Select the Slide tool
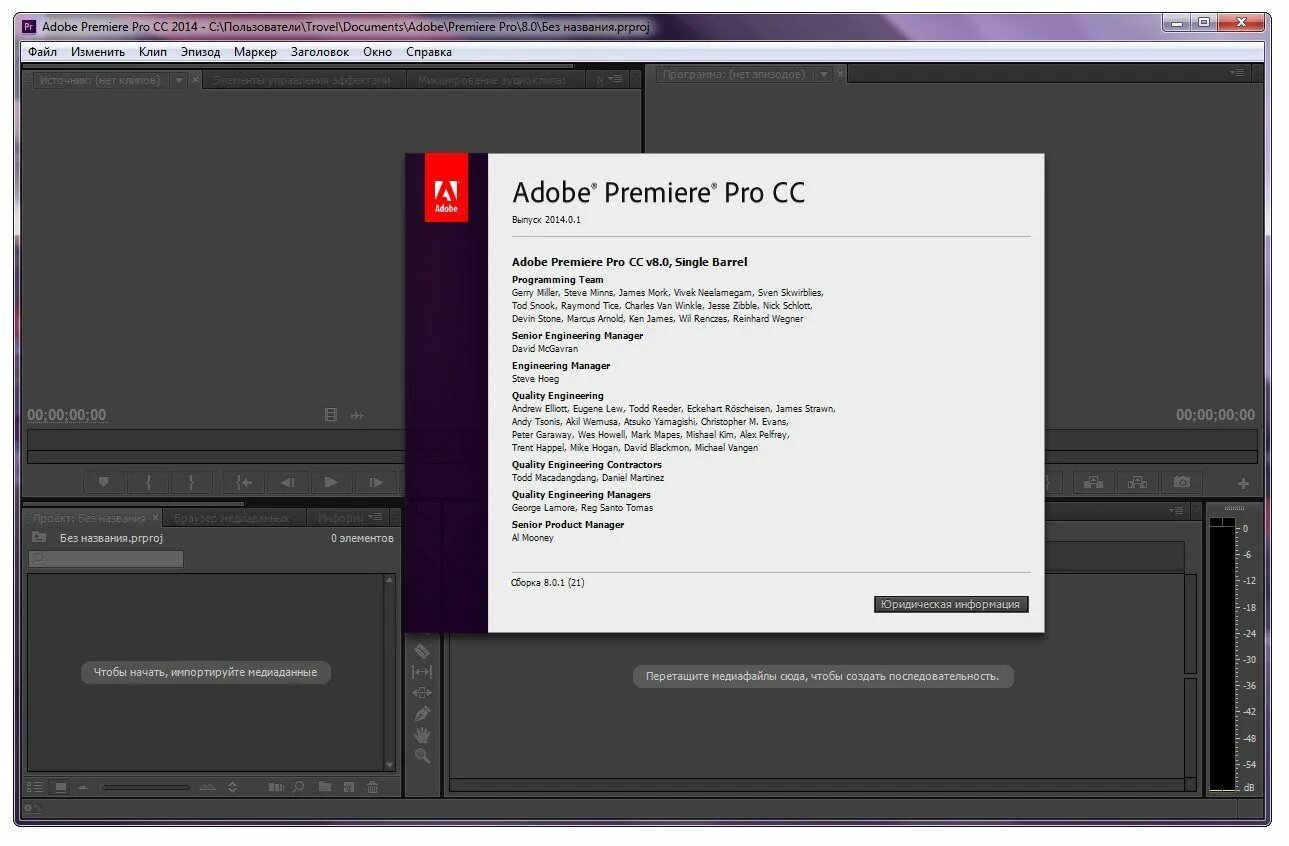 click(422, 693)
